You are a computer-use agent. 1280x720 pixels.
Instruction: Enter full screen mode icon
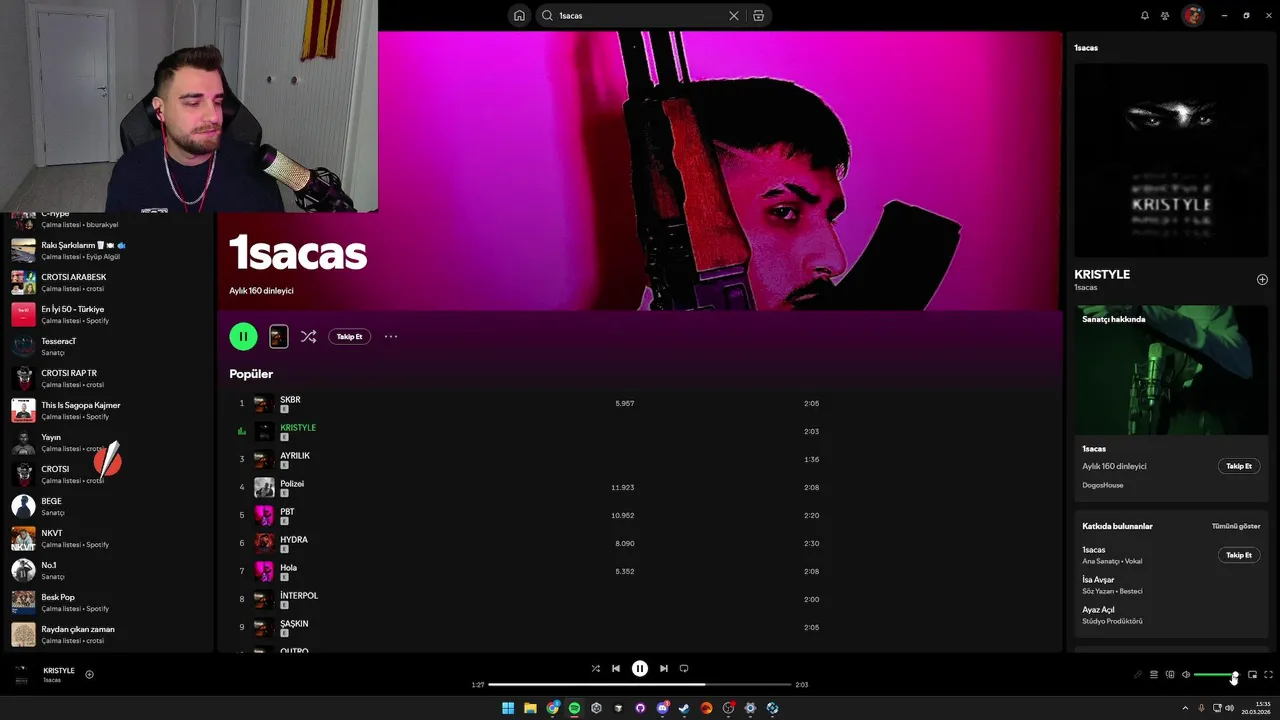pyautogui.click(x=1268, y=674)
